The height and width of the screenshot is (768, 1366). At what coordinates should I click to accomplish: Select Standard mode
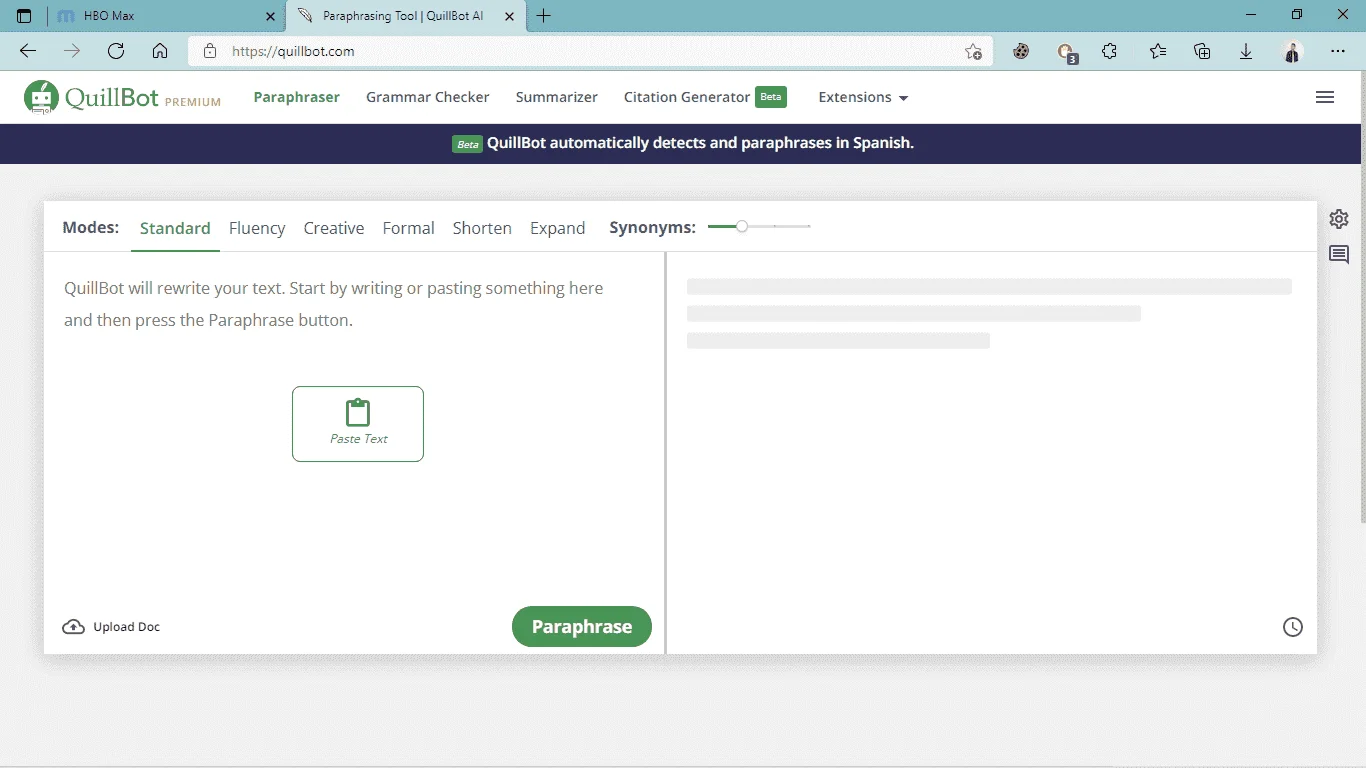[175, 228]
